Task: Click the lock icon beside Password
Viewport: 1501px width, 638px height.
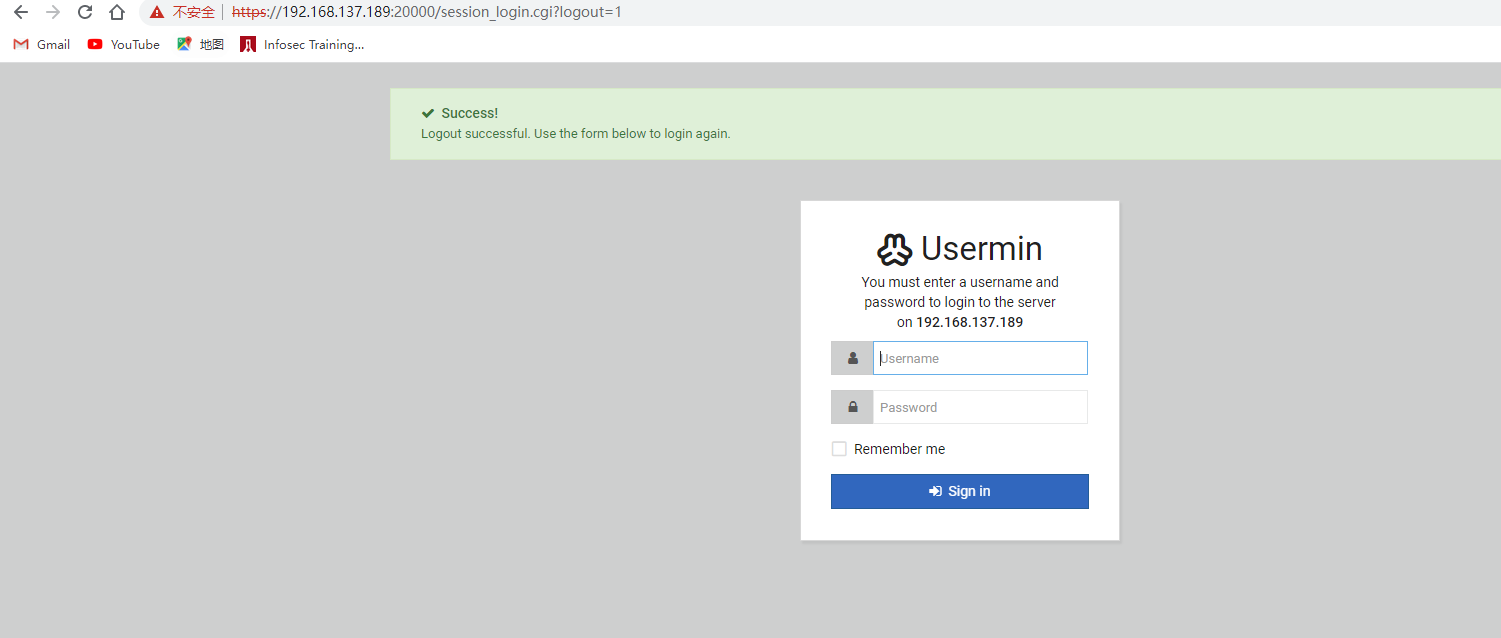Action: (x=852, y=407)
